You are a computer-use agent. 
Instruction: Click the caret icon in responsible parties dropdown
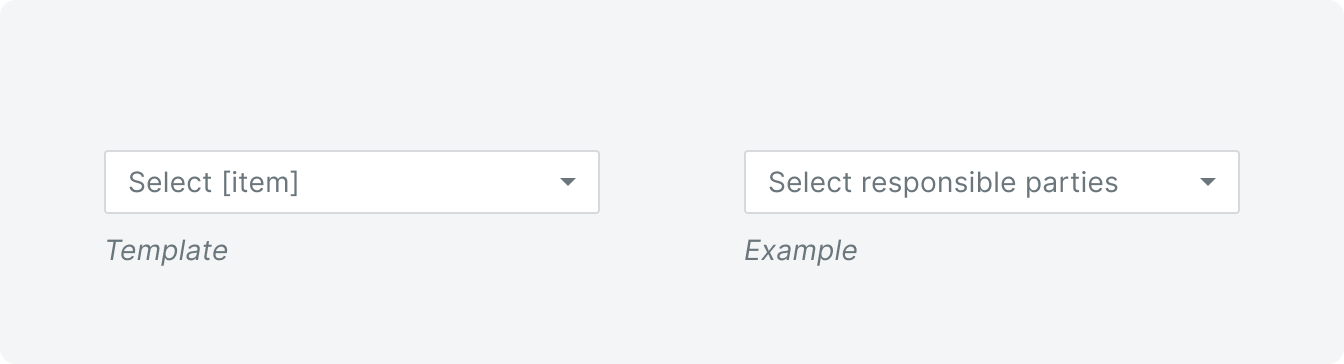(1208, 182)
